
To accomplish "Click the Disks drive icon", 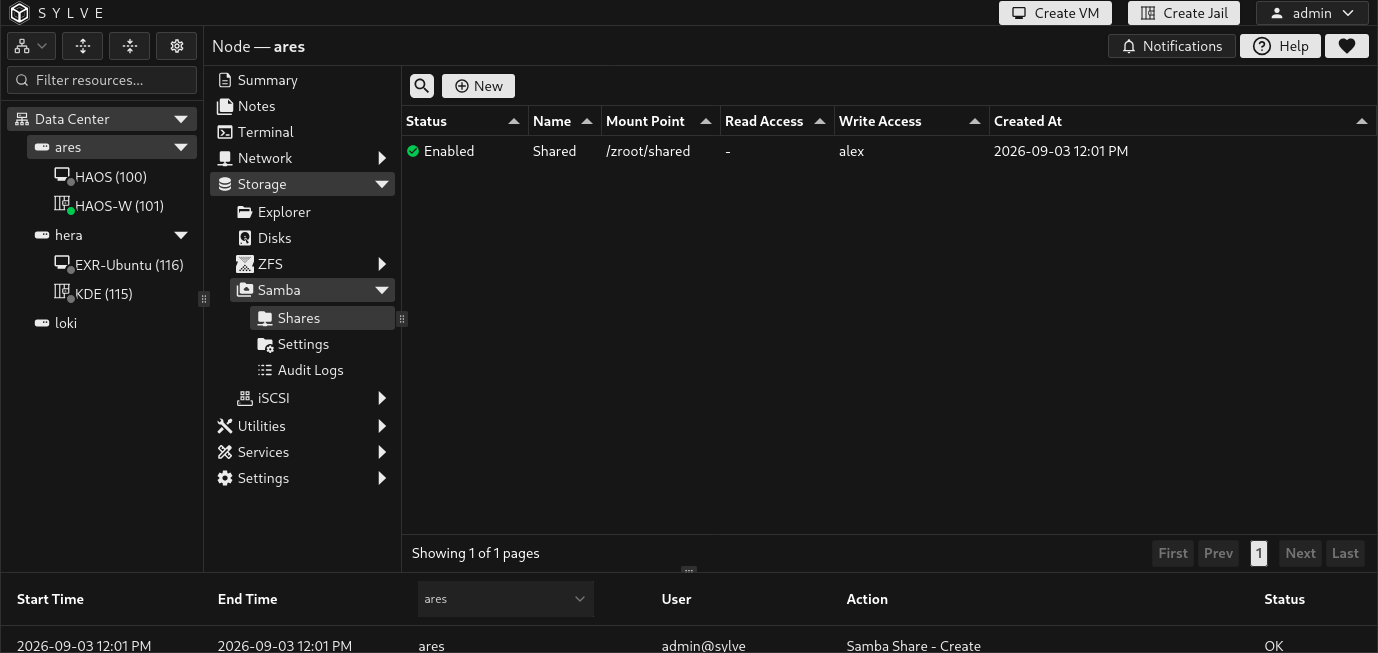I will click(245, 238).
